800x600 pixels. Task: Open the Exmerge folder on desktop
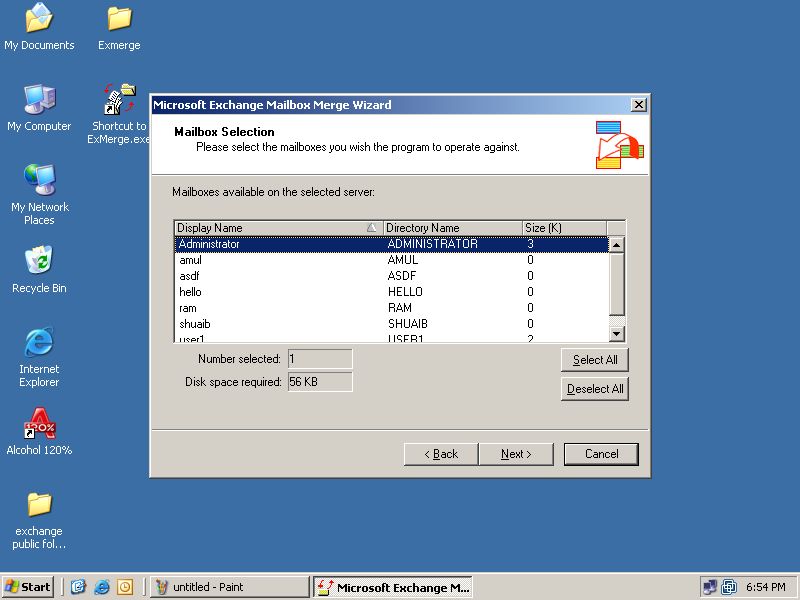click(119, 27)
